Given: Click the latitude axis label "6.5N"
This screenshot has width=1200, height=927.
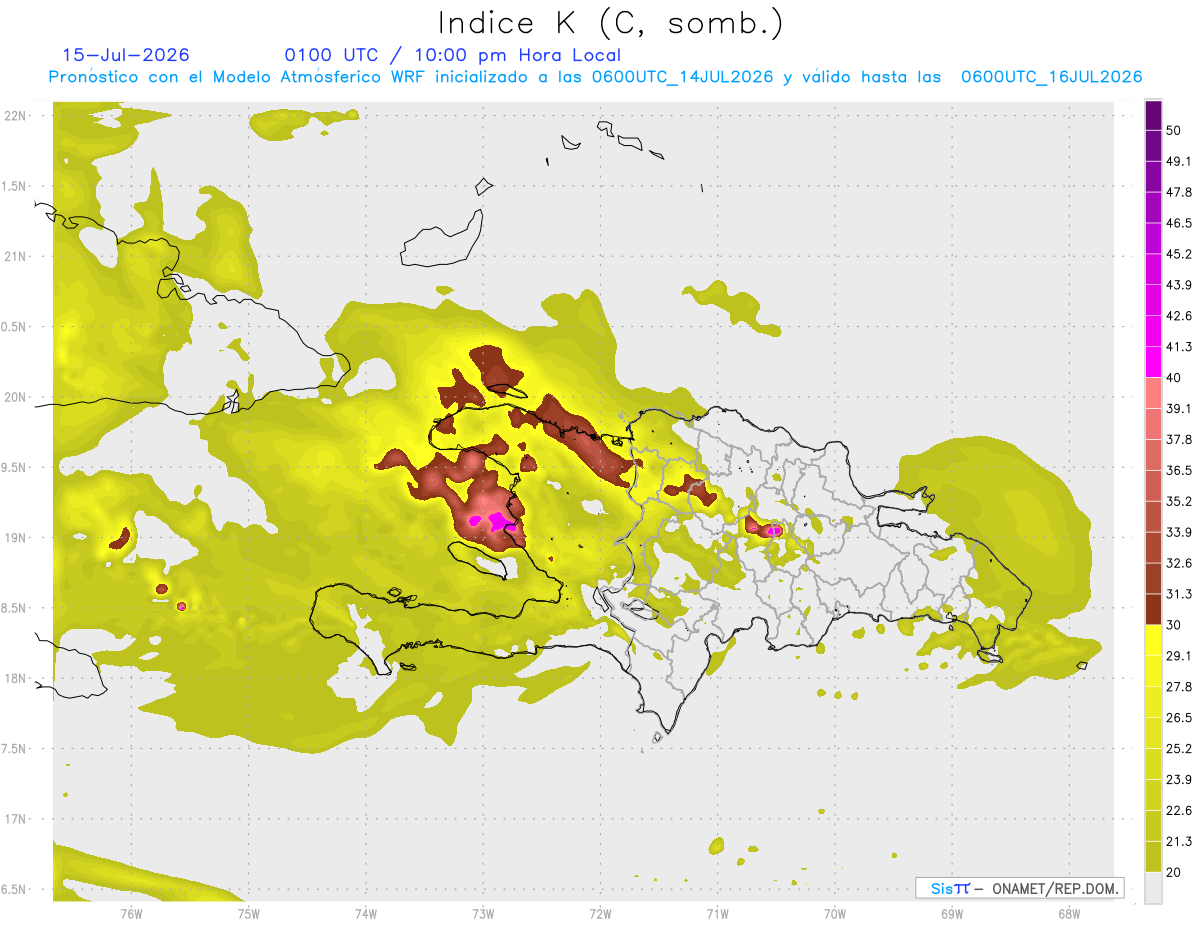Looking at the screenshot, I should coord(15,890).
